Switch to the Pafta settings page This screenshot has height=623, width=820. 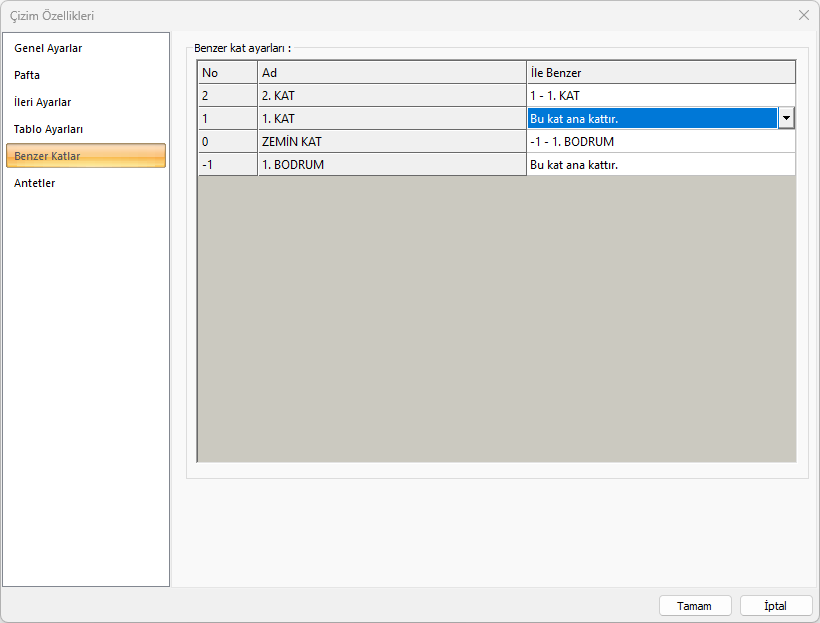(x=27, y=75)
